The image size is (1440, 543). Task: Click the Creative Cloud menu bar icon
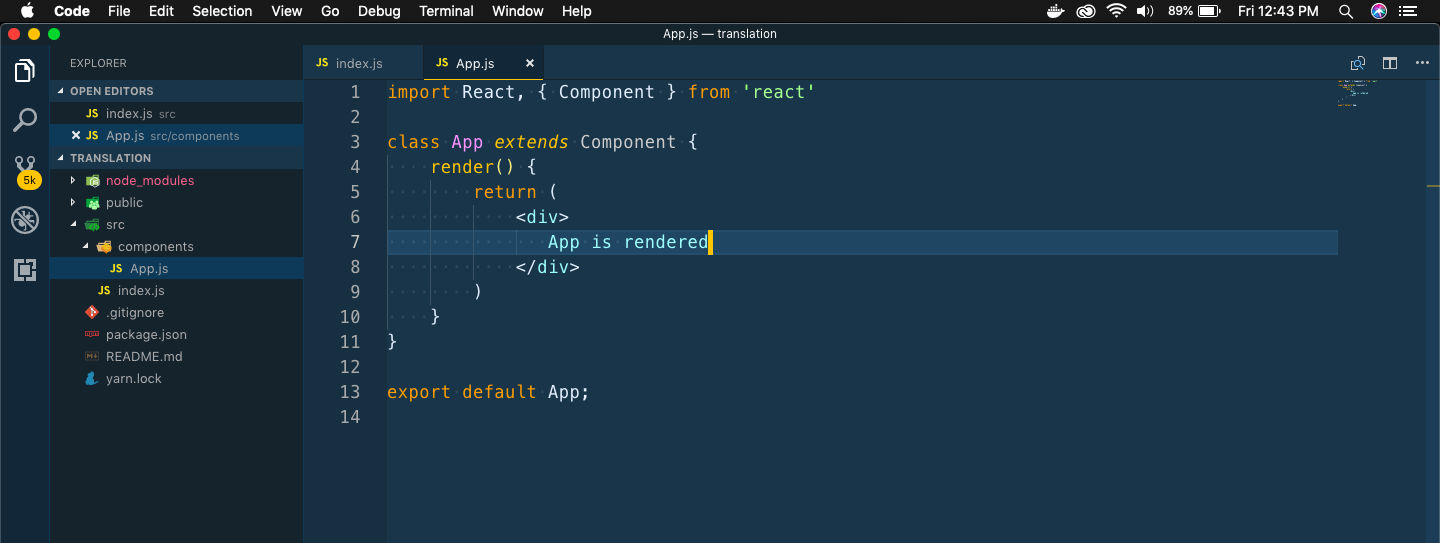coord(1086,11)
